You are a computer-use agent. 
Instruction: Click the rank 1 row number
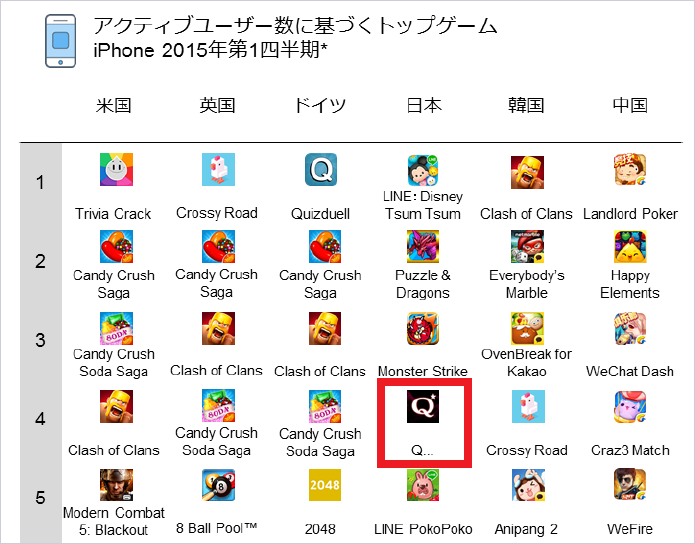[x=40, y=182]
